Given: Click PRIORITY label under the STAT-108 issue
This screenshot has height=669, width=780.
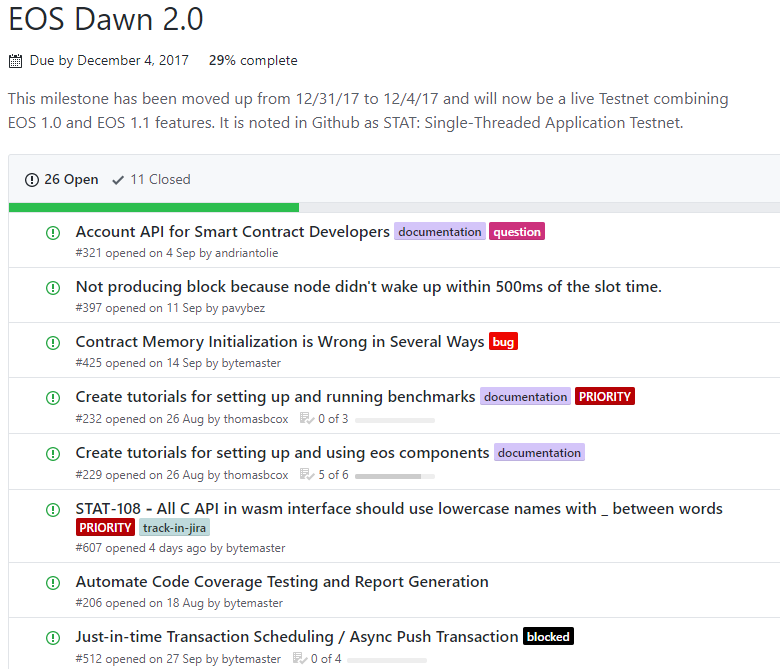Looking at the screenshot, I should coord(105,528).
